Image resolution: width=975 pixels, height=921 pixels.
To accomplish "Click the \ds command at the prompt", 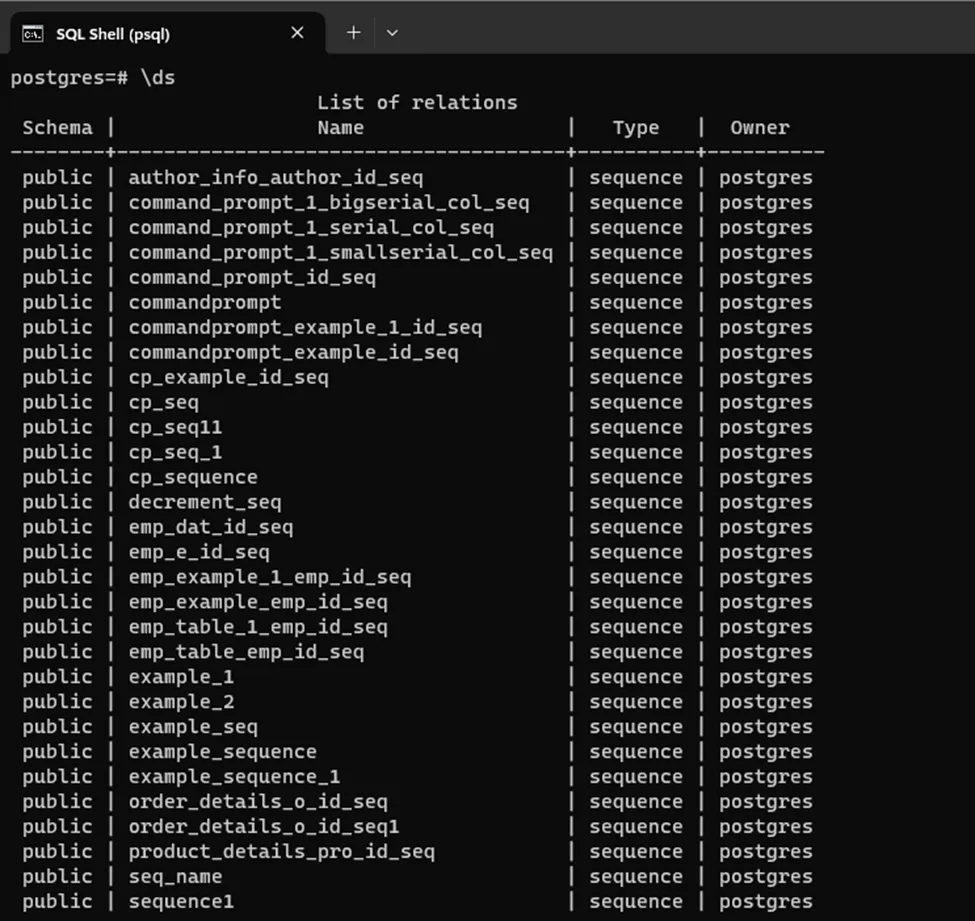I will [157, 78].
